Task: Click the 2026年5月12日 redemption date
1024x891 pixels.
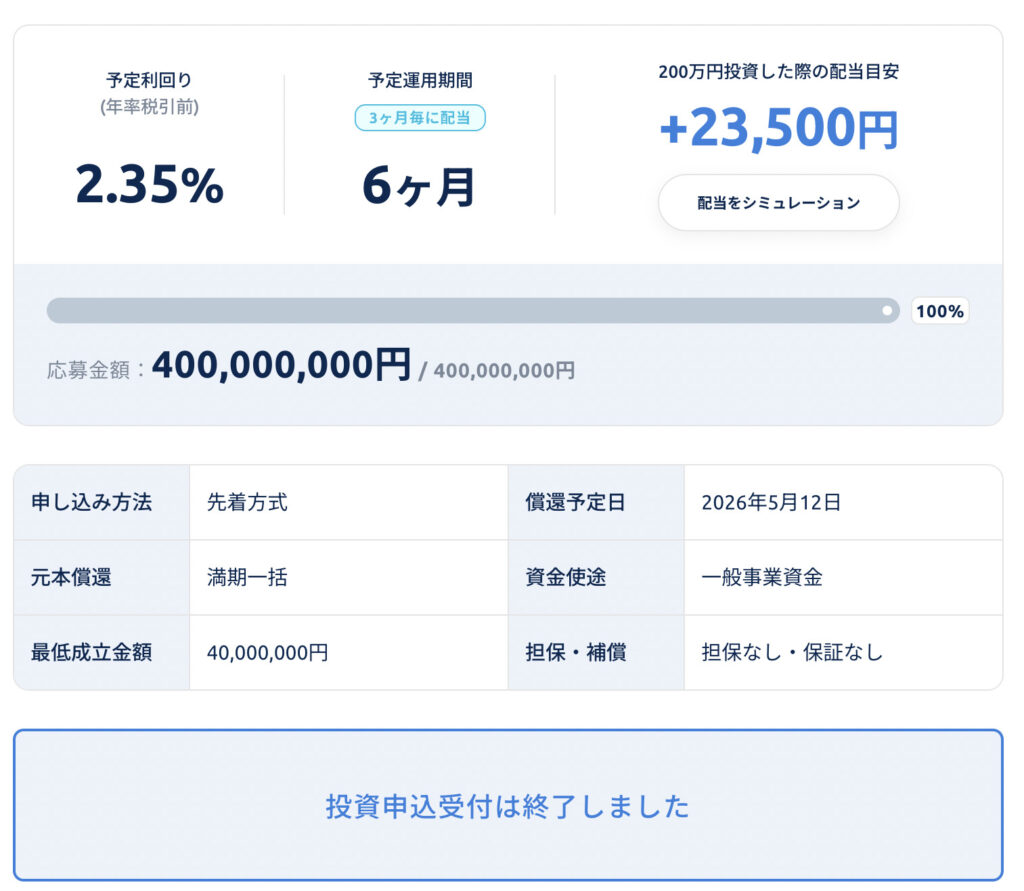Action: pyautogui.click(x=771, y=502)
